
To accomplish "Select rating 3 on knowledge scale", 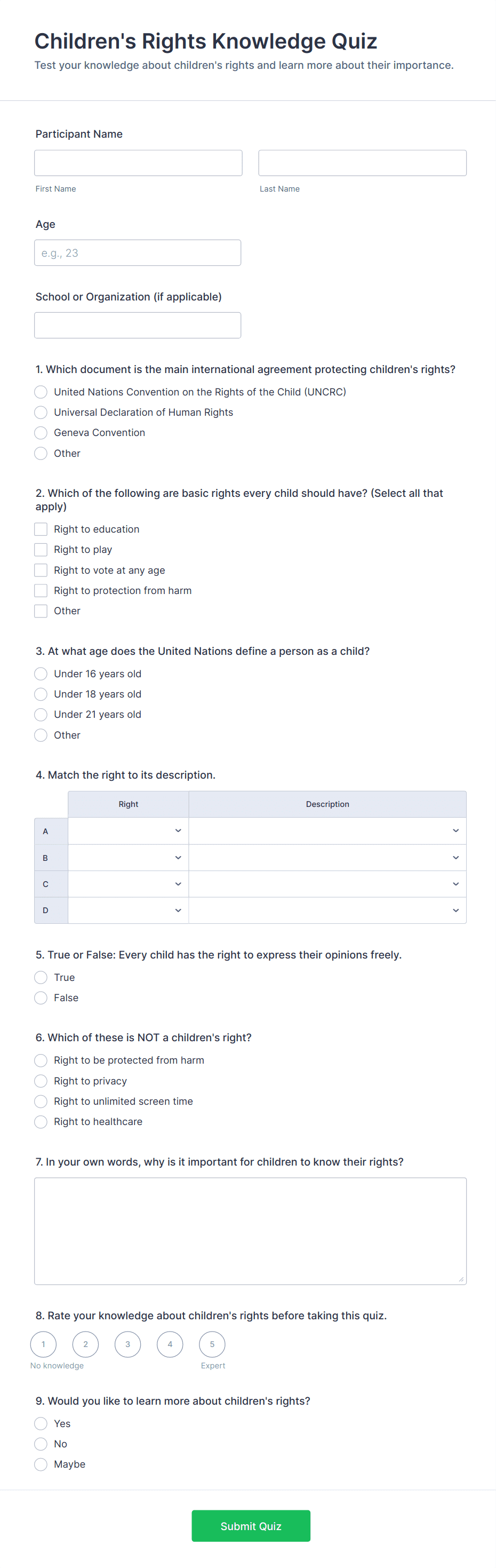I will click(x=128, y=1344).
